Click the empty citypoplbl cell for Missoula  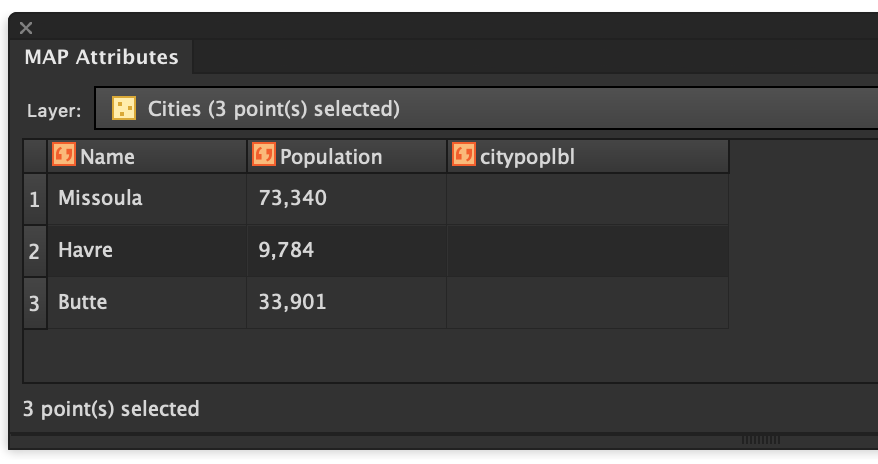[588, 199]
